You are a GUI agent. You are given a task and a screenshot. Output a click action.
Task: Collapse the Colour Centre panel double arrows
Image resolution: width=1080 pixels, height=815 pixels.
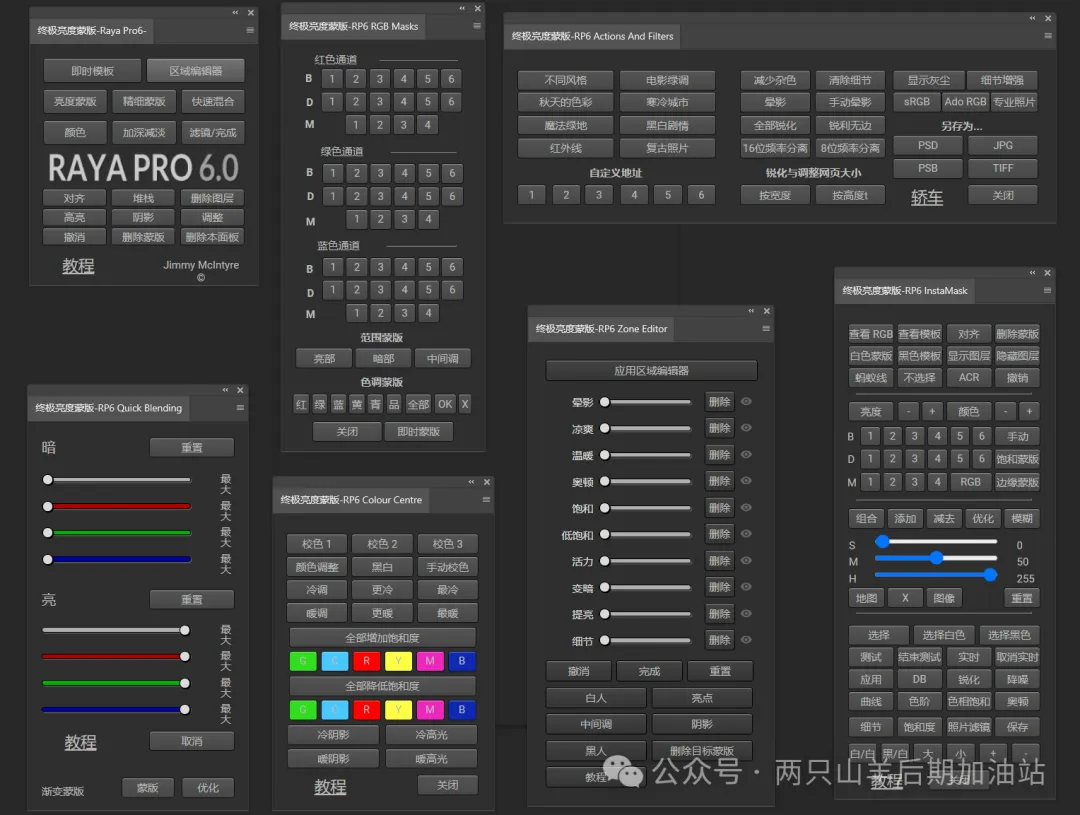pyautogui.click(x=471, y=482)
